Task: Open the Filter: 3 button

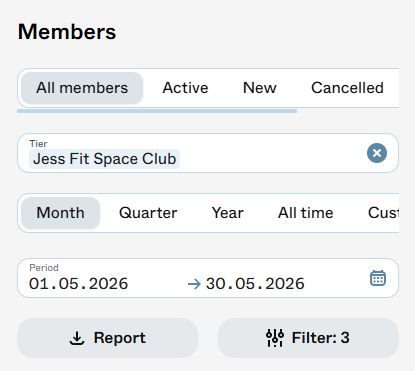Action: [308, 338]
